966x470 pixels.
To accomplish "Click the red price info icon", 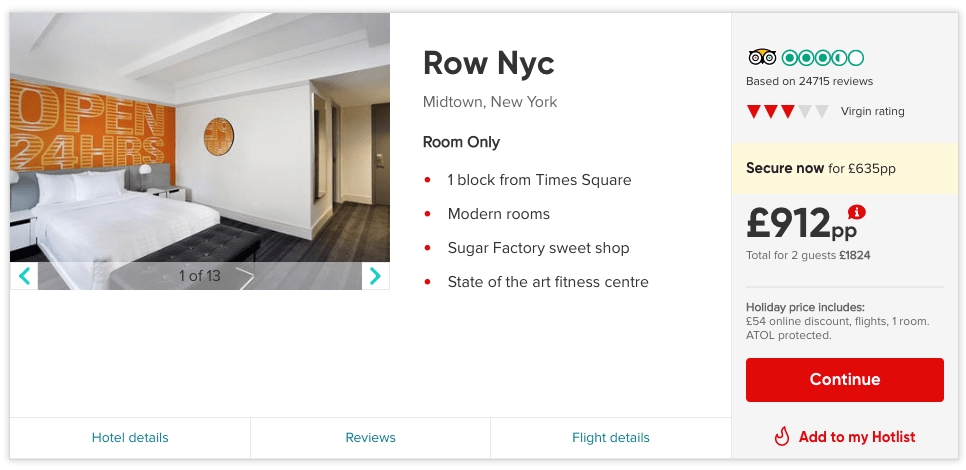I will click(x=856, y=212).
